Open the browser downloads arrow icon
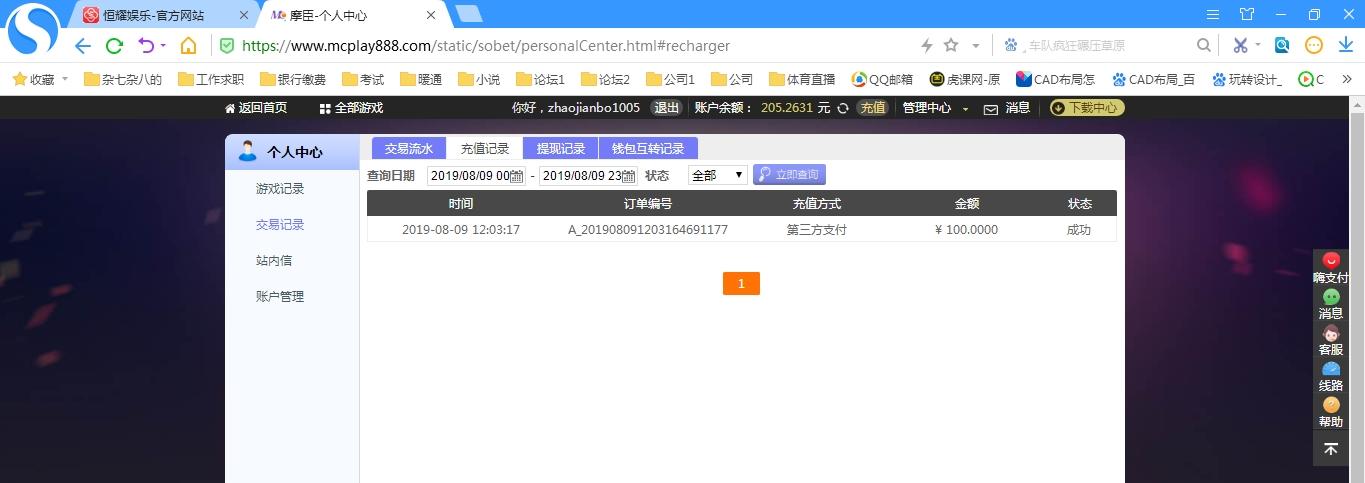 [1345, 46]
